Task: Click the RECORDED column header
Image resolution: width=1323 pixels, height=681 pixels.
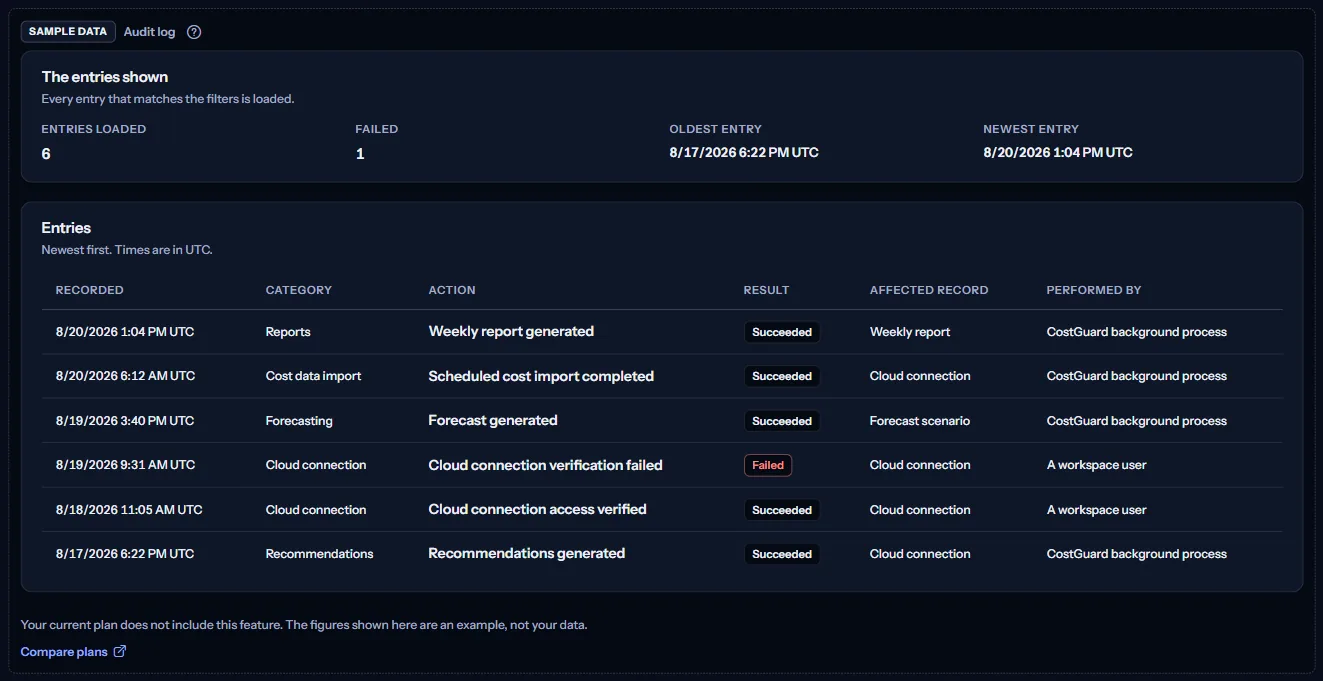Action: pyautogui.click(x=90, y=290)
